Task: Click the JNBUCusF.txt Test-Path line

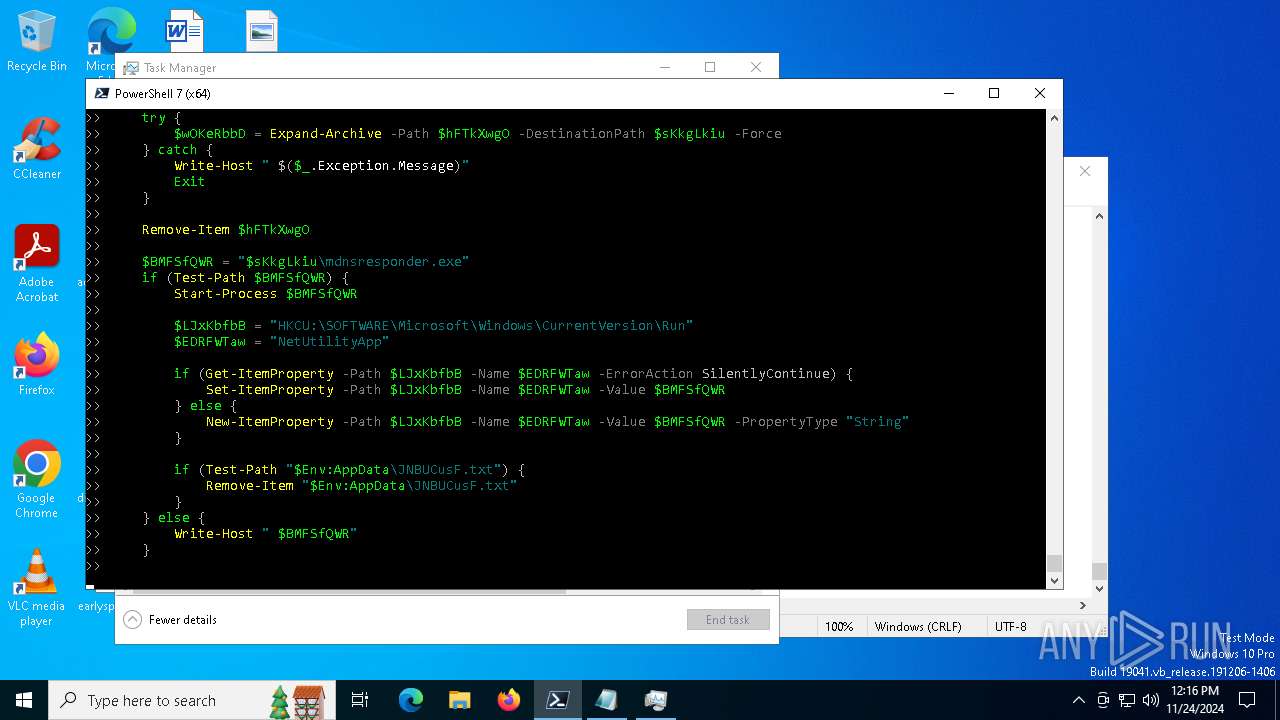Action: [x=349, y=470]
